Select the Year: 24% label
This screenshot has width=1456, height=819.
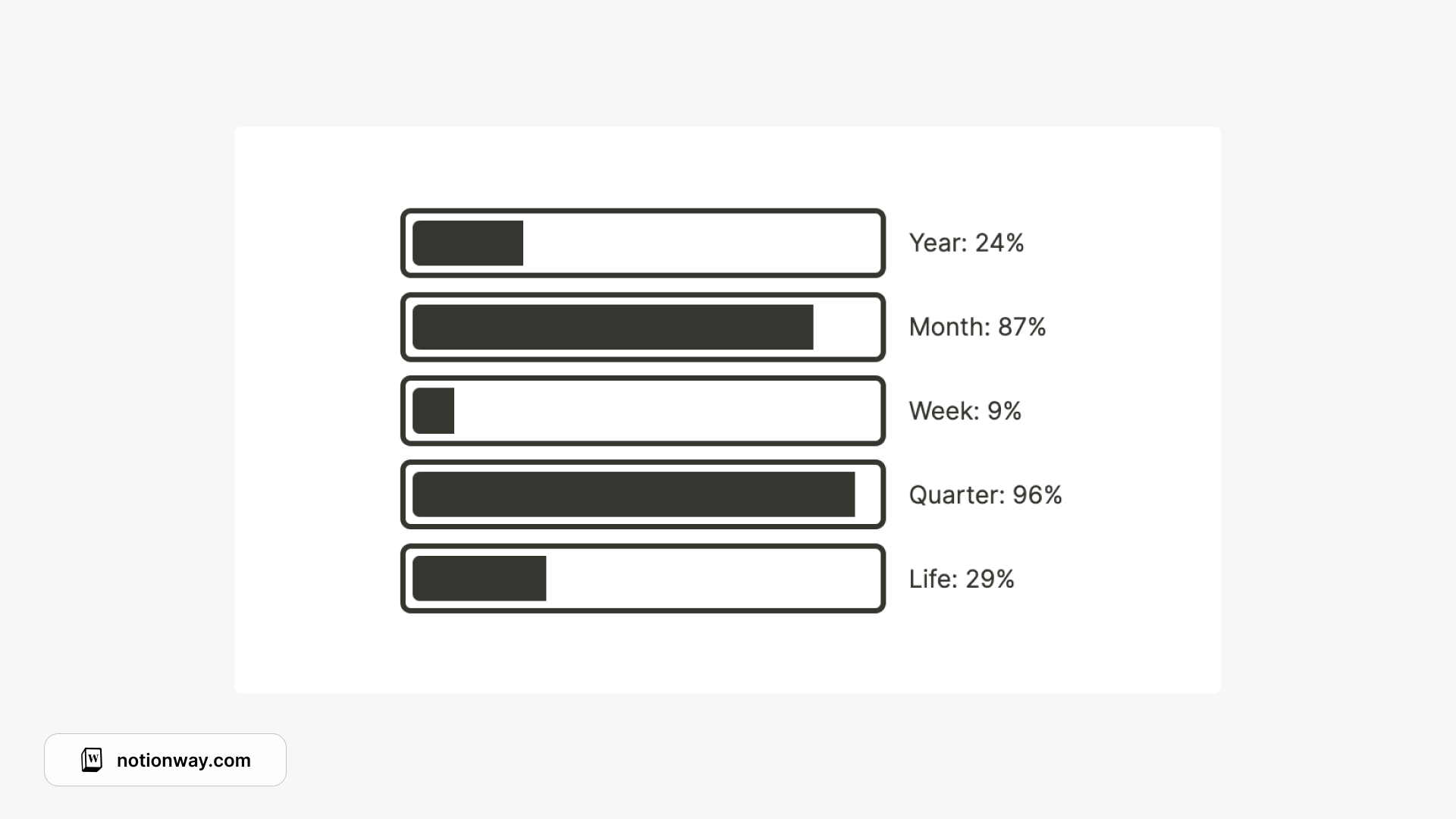point(967,243)
